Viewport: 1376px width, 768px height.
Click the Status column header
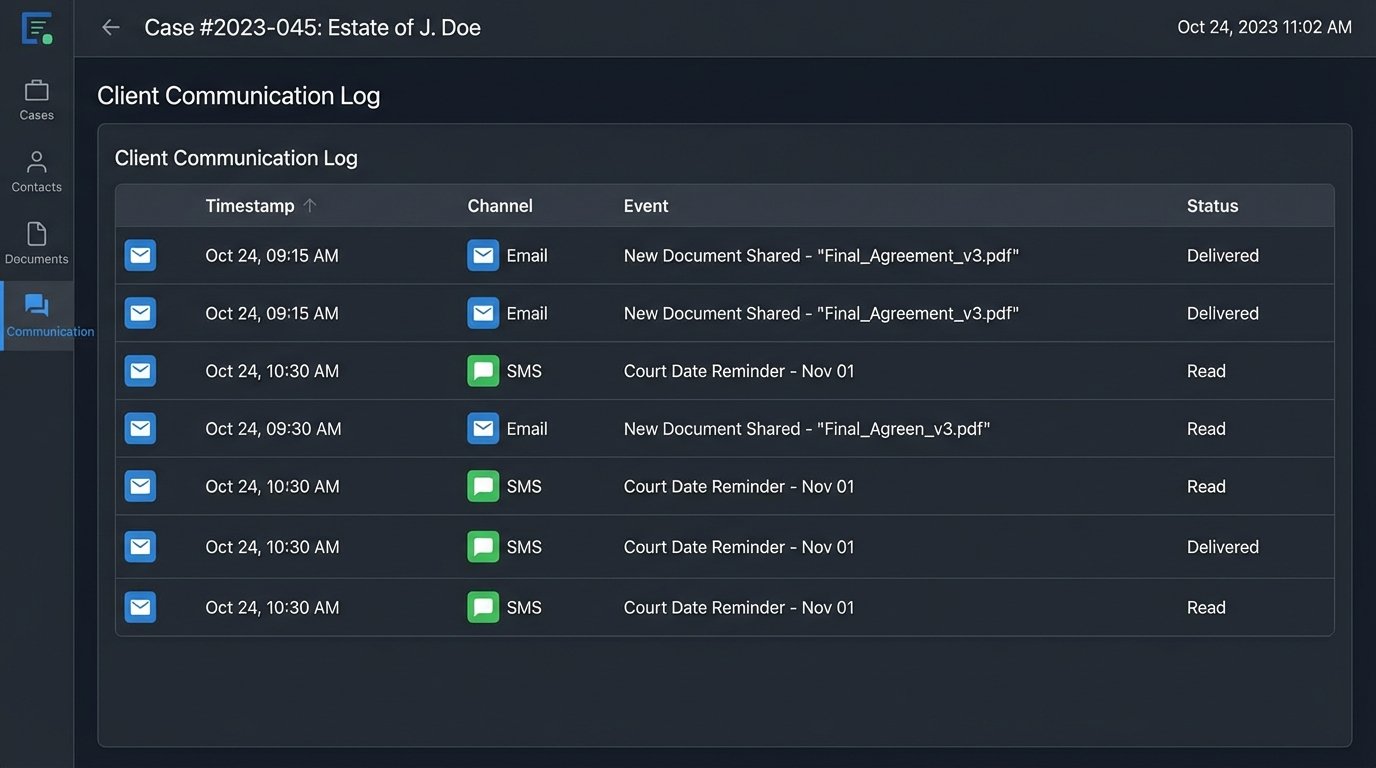(1212, 205)
